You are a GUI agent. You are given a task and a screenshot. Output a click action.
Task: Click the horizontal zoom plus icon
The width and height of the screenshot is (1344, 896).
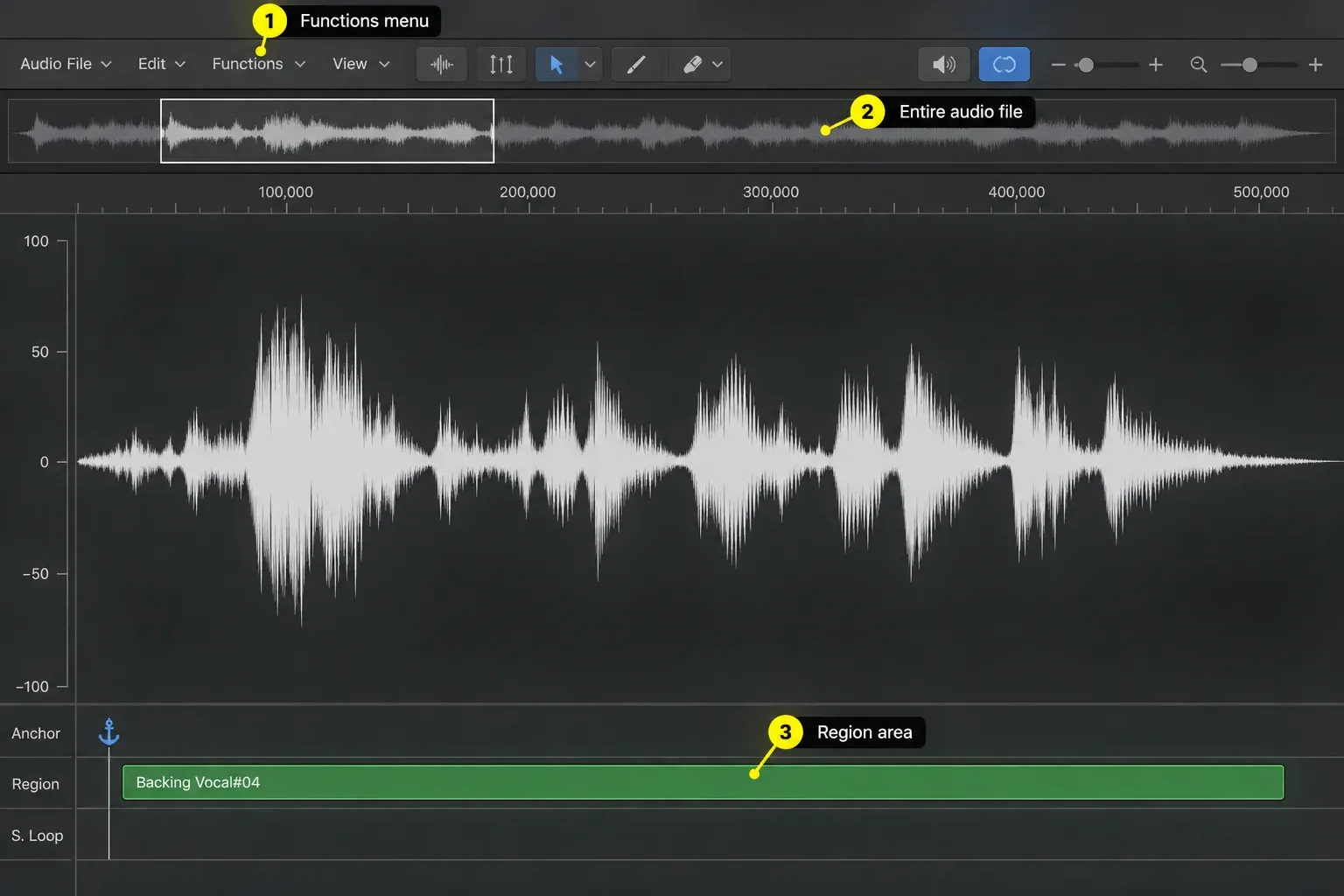click(1315, 65)
